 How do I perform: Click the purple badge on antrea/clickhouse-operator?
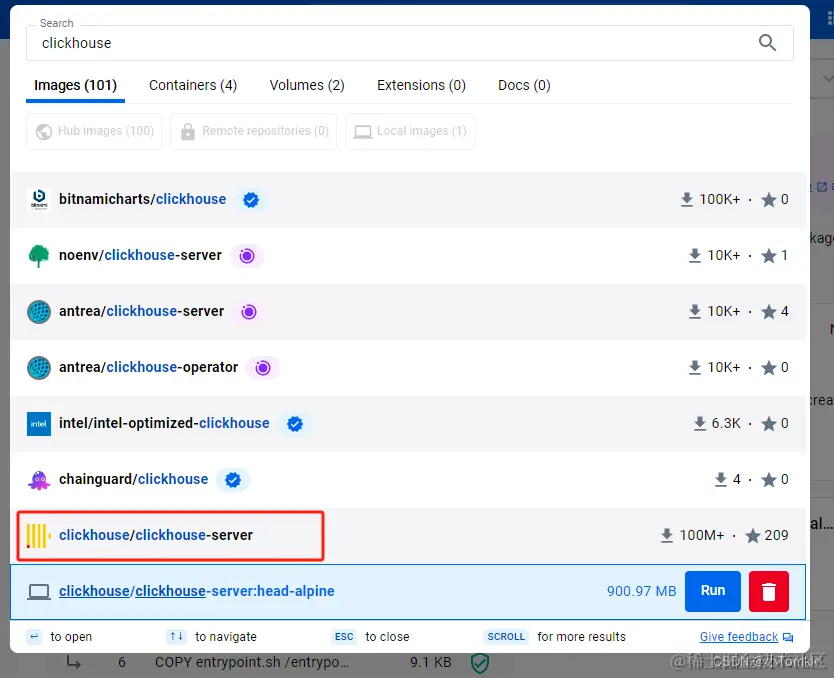[x=263, y=367]
